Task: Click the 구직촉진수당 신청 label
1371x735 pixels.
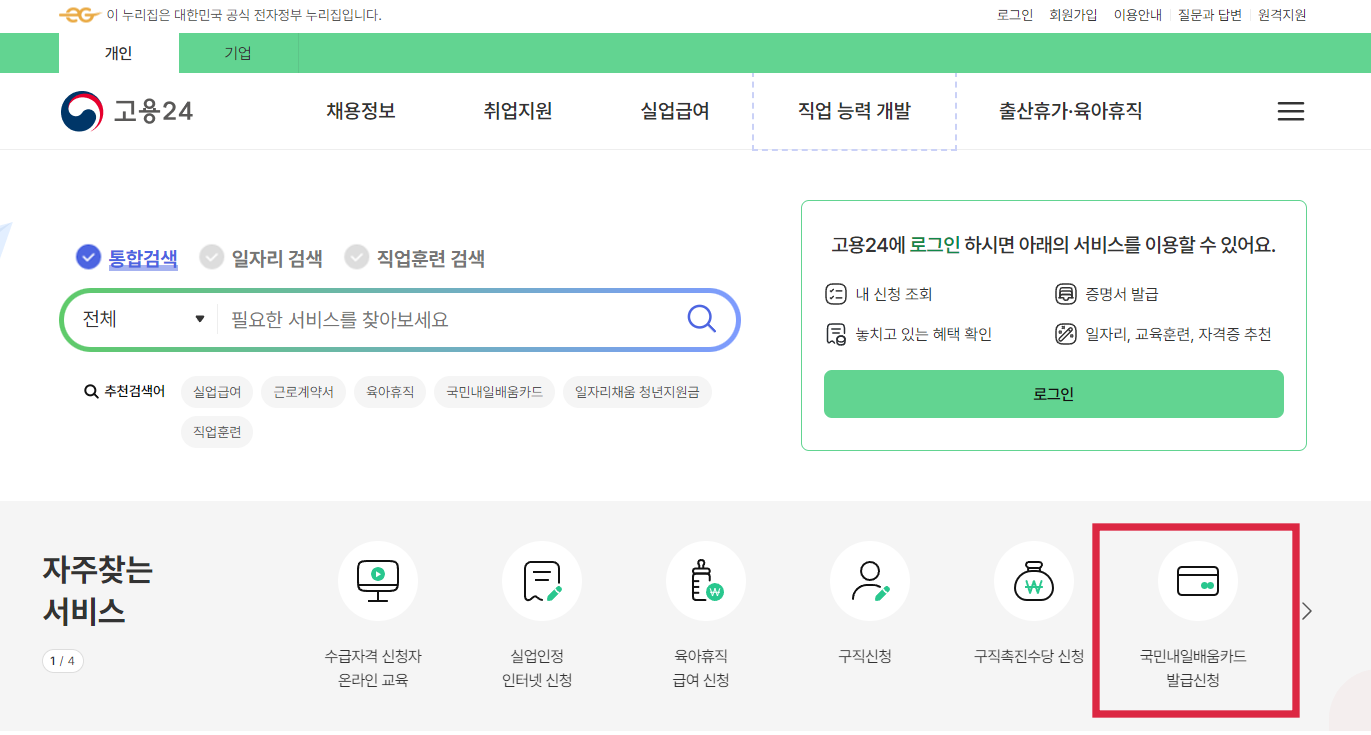Action: click(x=1029, y=657)
